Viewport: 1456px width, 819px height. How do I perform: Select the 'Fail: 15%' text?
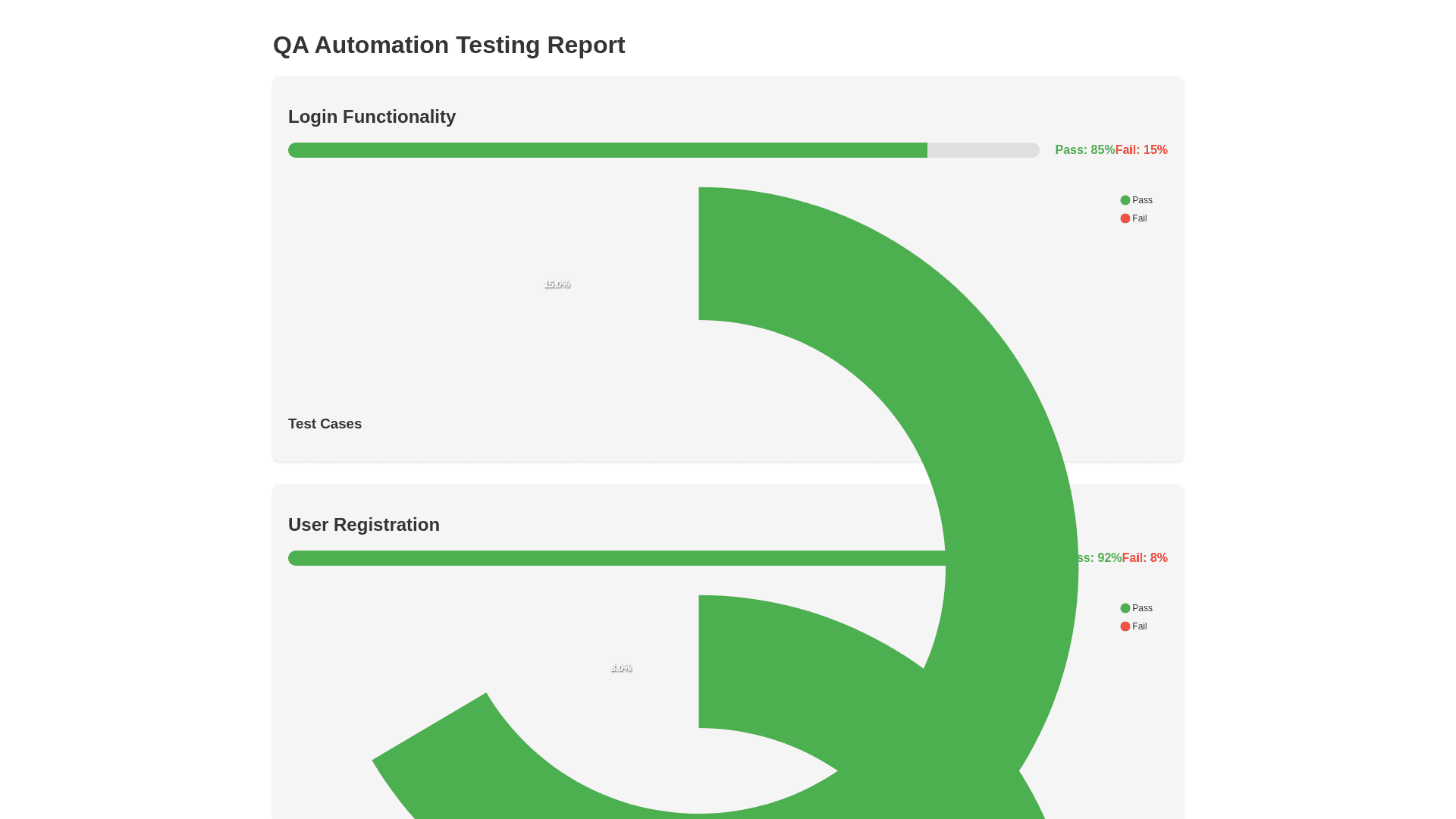pyautogui.click(x=1141, y=150)
